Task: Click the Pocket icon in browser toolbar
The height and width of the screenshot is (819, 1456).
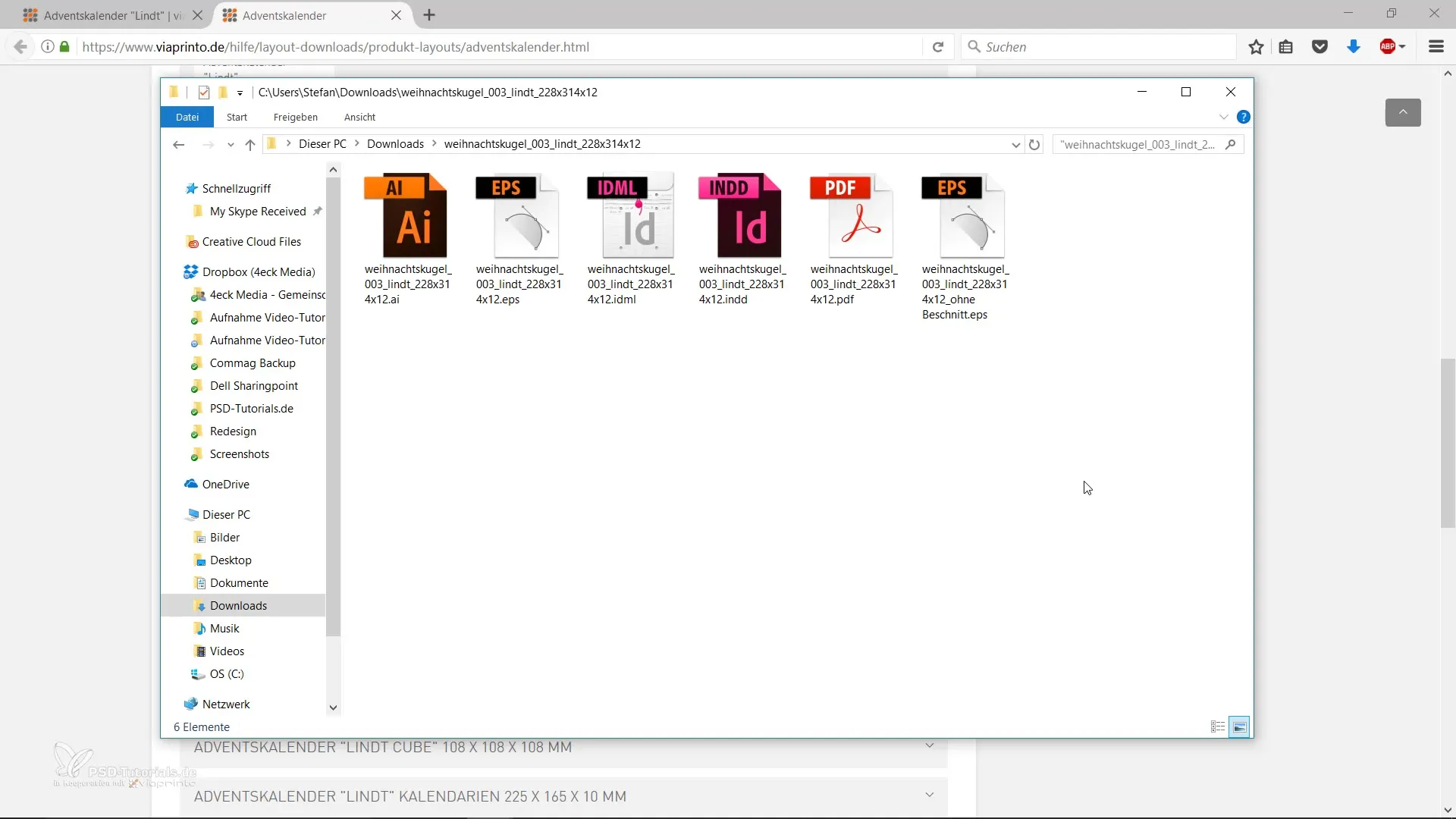Action: point(1320,47)
